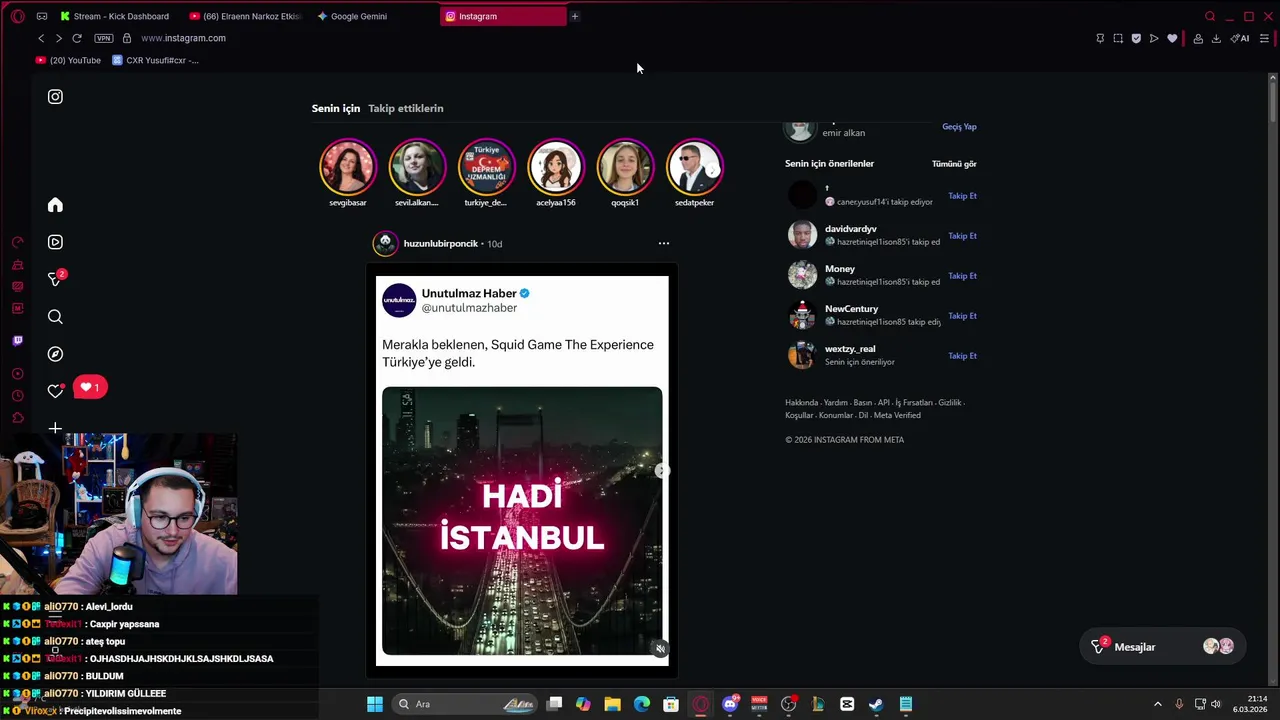Screen dimensions: 1280x720
Task: Go back in browser history
Action: (x=41, y=38)
